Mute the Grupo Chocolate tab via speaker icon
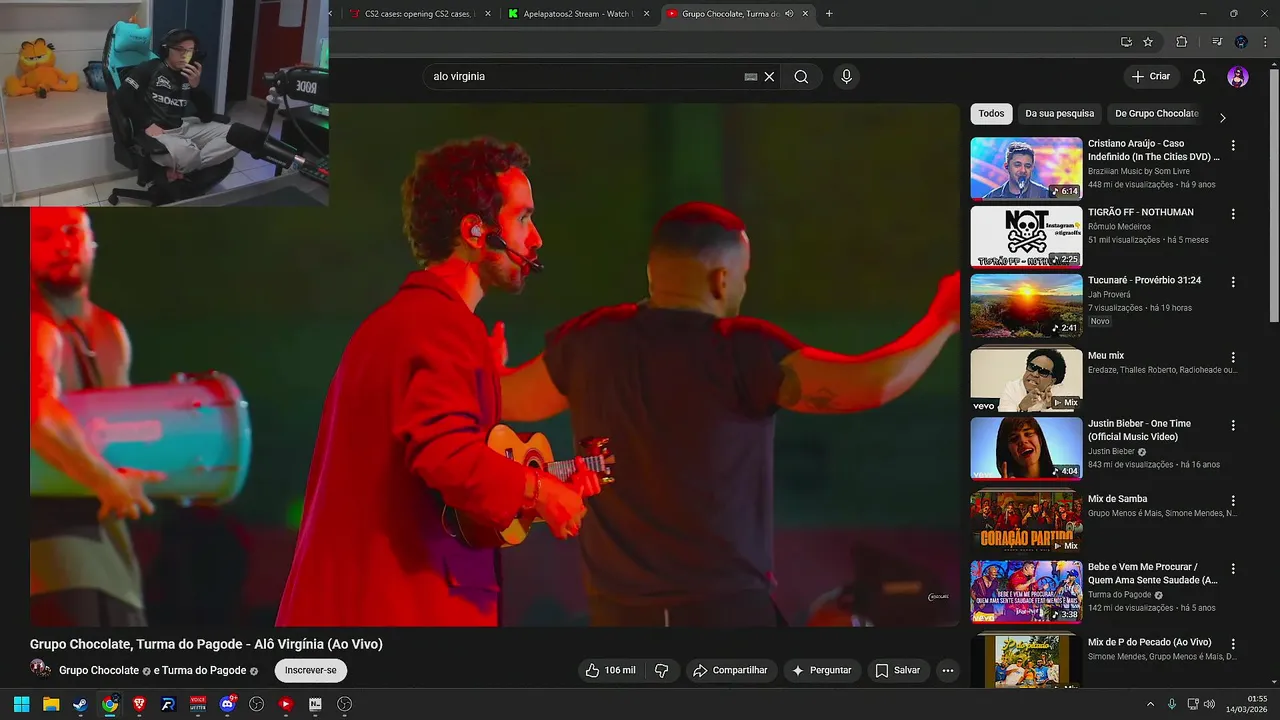This screenshot has width=1280, height=720. click(789, 14)
